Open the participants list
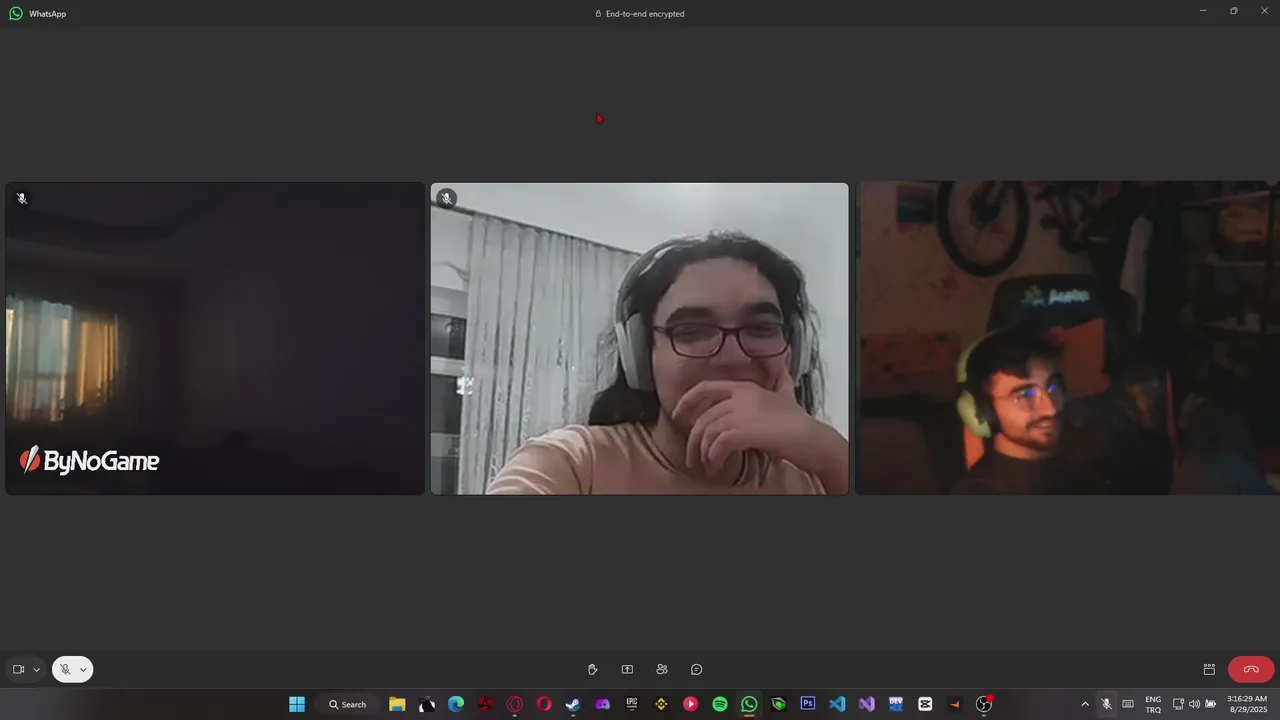The width and height of the screenshot is (1280, 720). [x=662, y=669]
